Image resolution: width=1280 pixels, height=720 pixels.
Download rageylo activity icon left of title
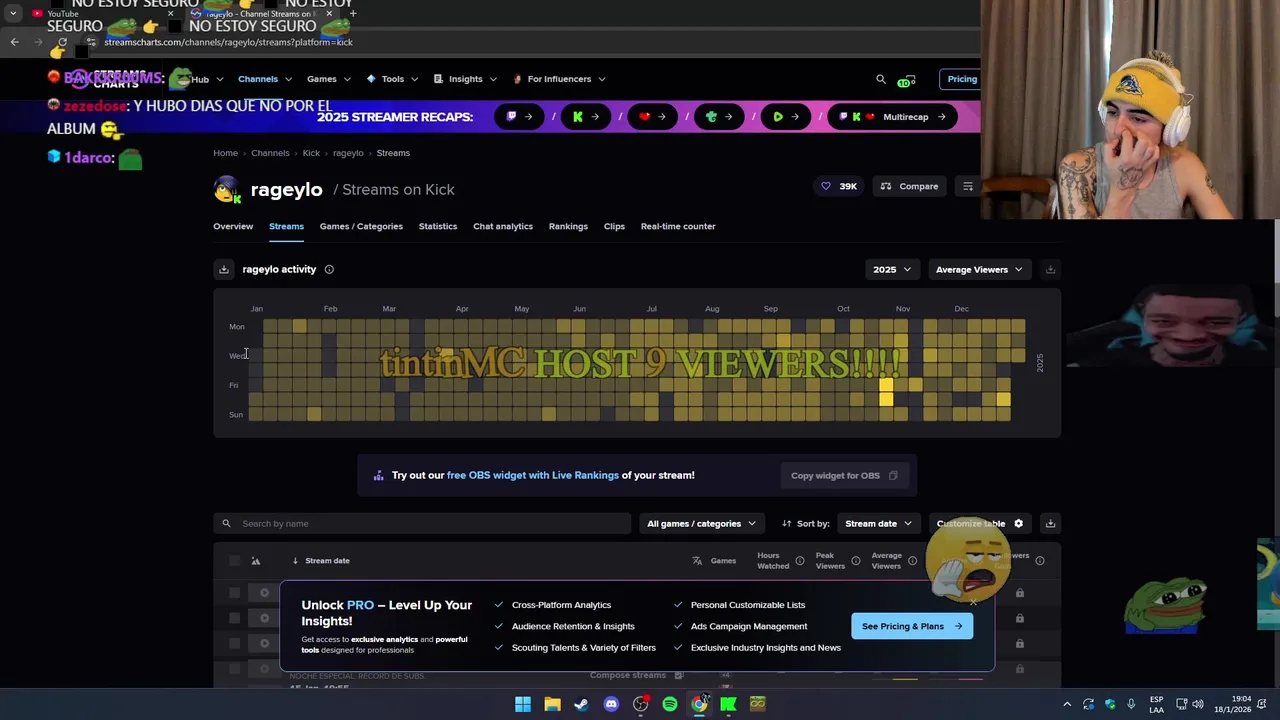pyautogui.click(x=224, y=269)
